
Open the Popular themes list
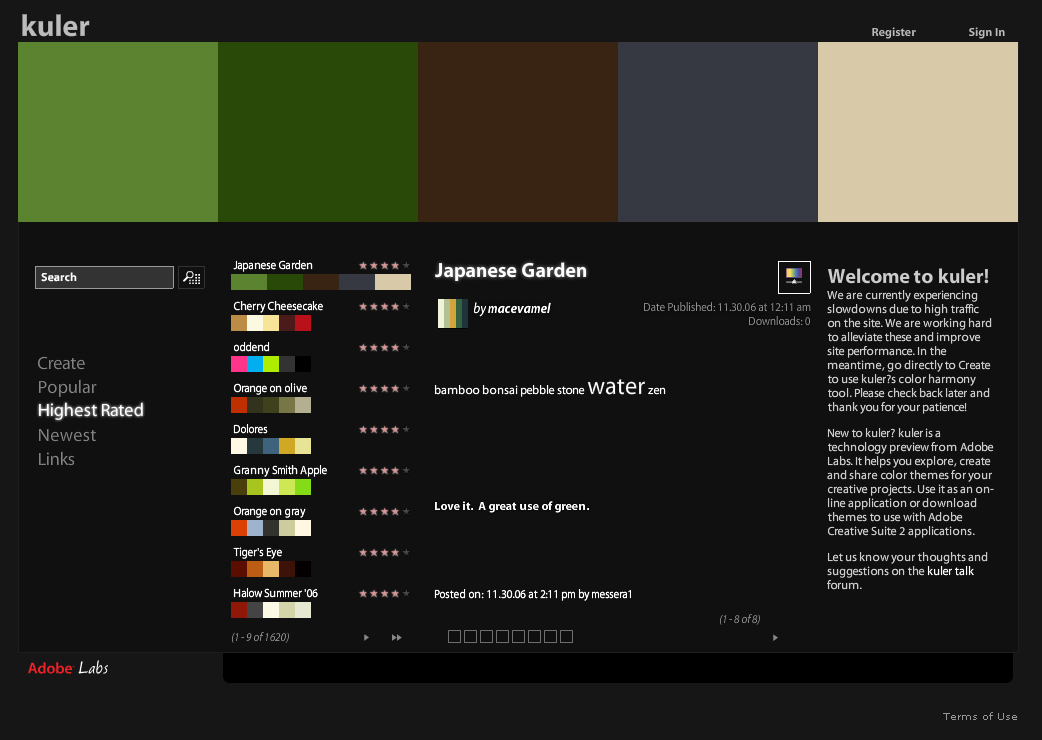[67, 387]
